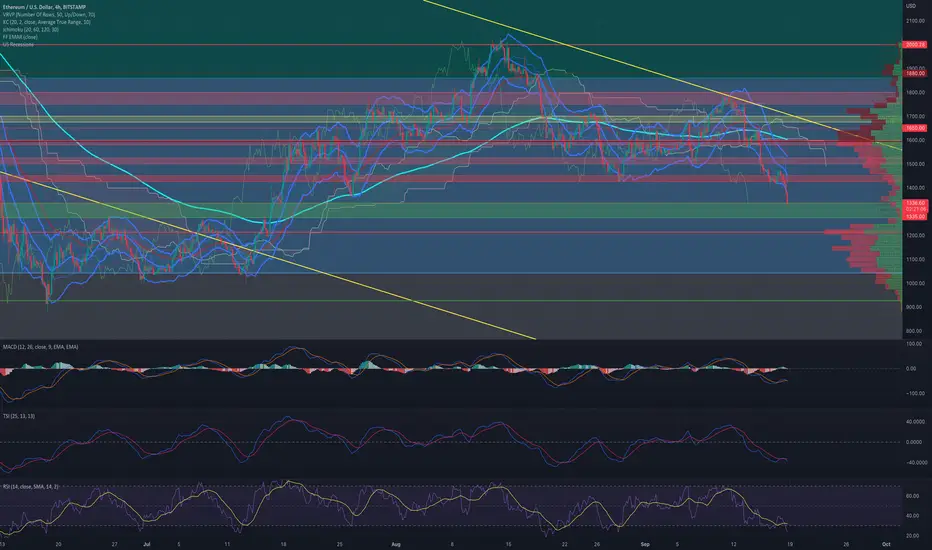Click the RSI (14, close, SMA) pane label
This screenshot has width=932, height=550.
click(x=30, y=487)
